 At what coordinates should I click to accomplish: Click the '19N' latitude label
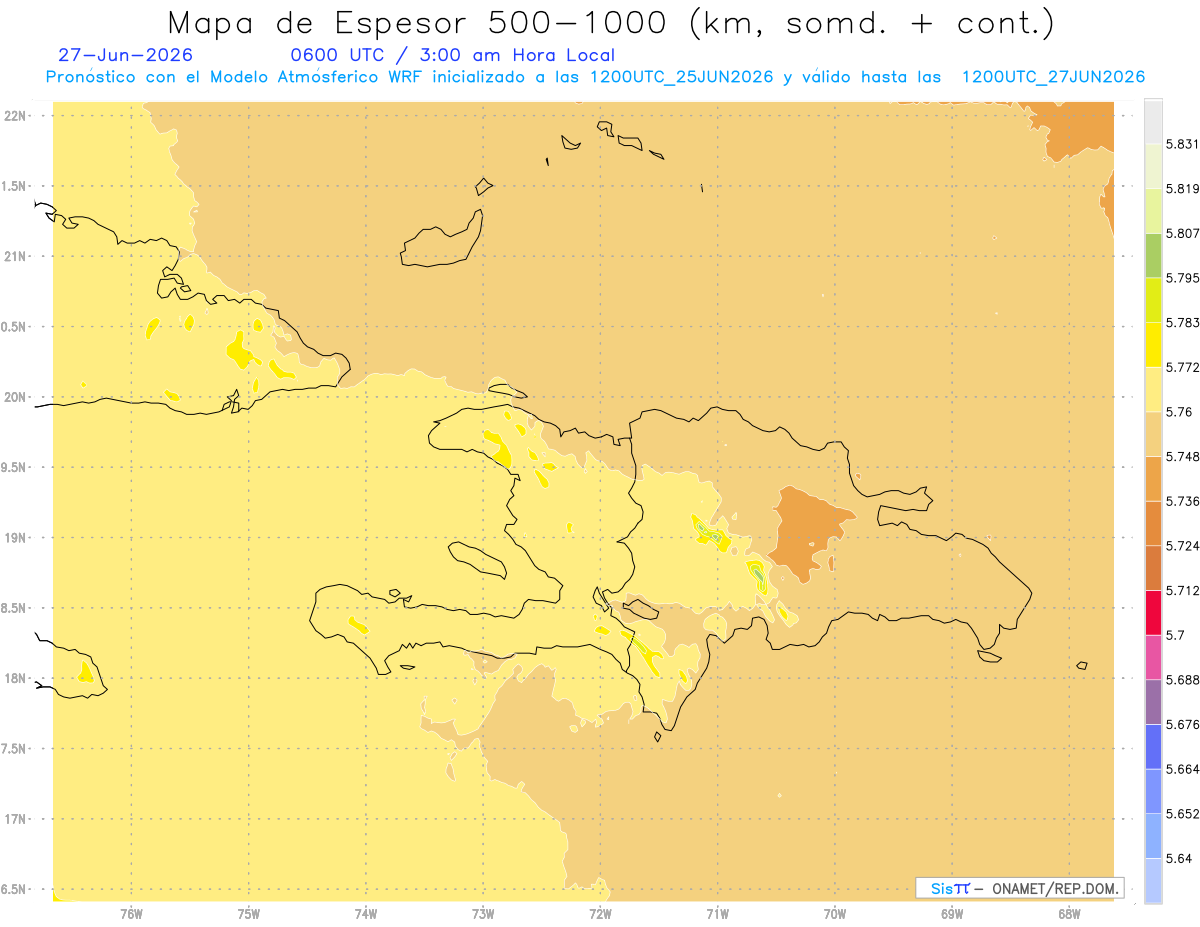click(15, 538)
